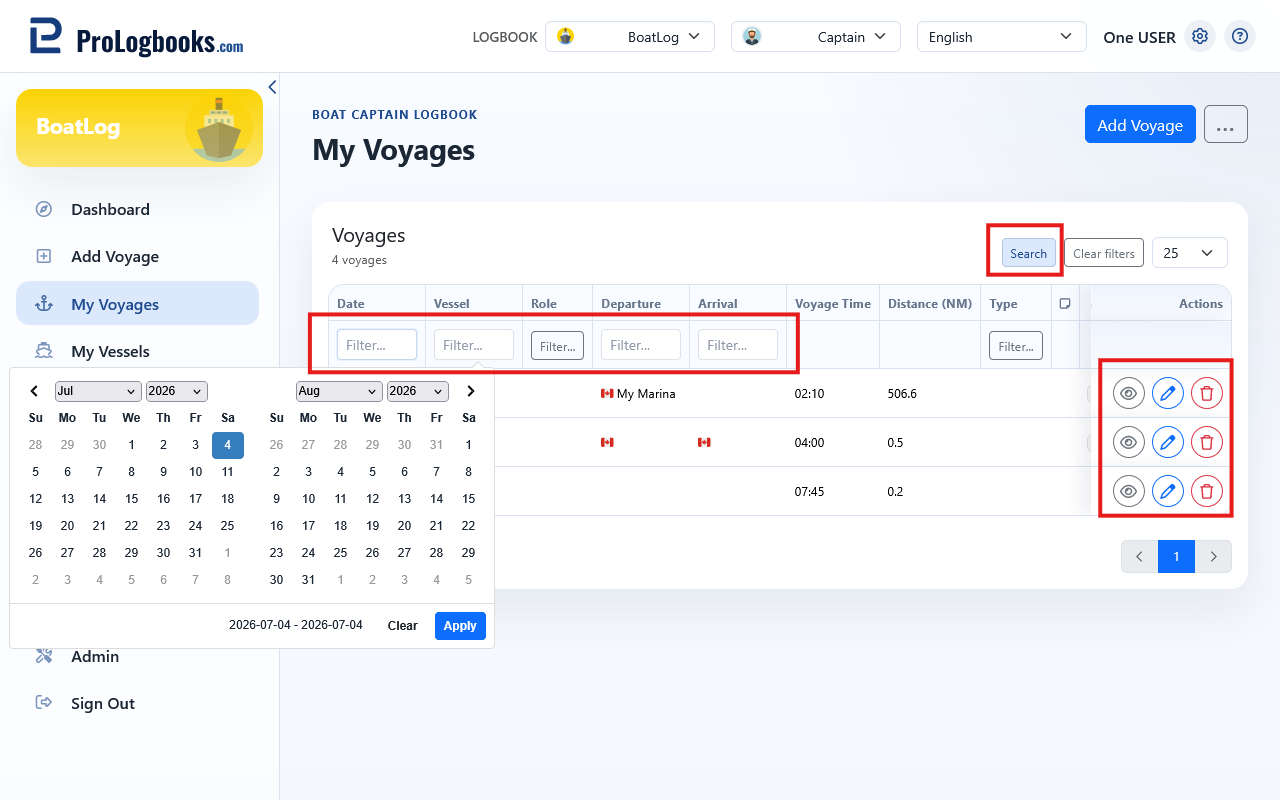Select July 15 in the calendar

132,498
